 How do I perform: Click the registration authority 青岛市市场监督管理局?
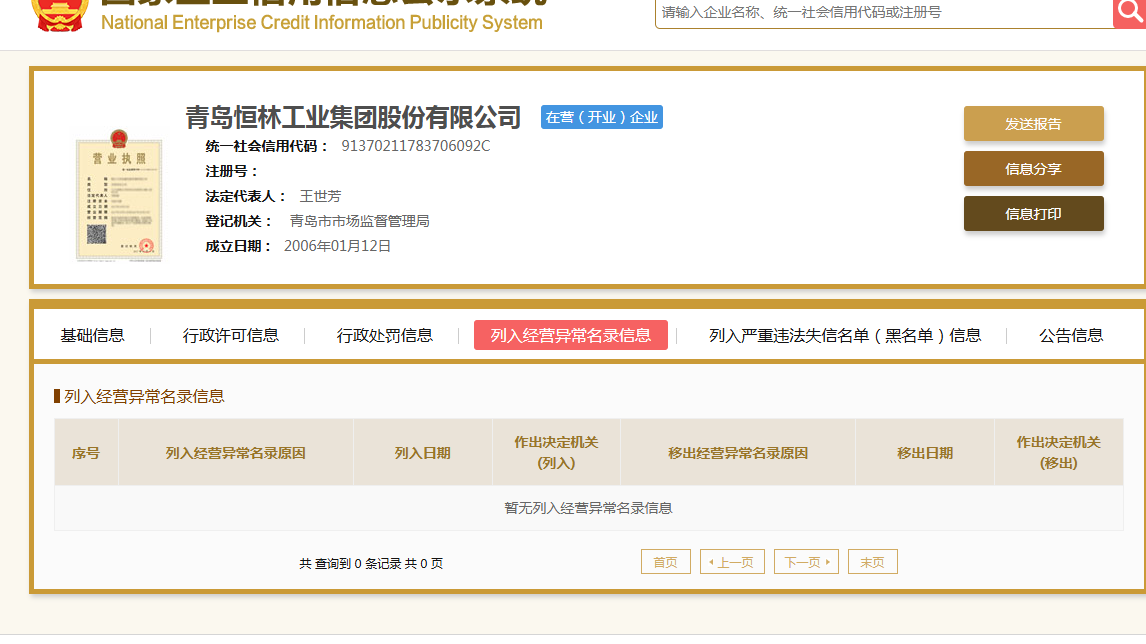[x=360, y=221]
